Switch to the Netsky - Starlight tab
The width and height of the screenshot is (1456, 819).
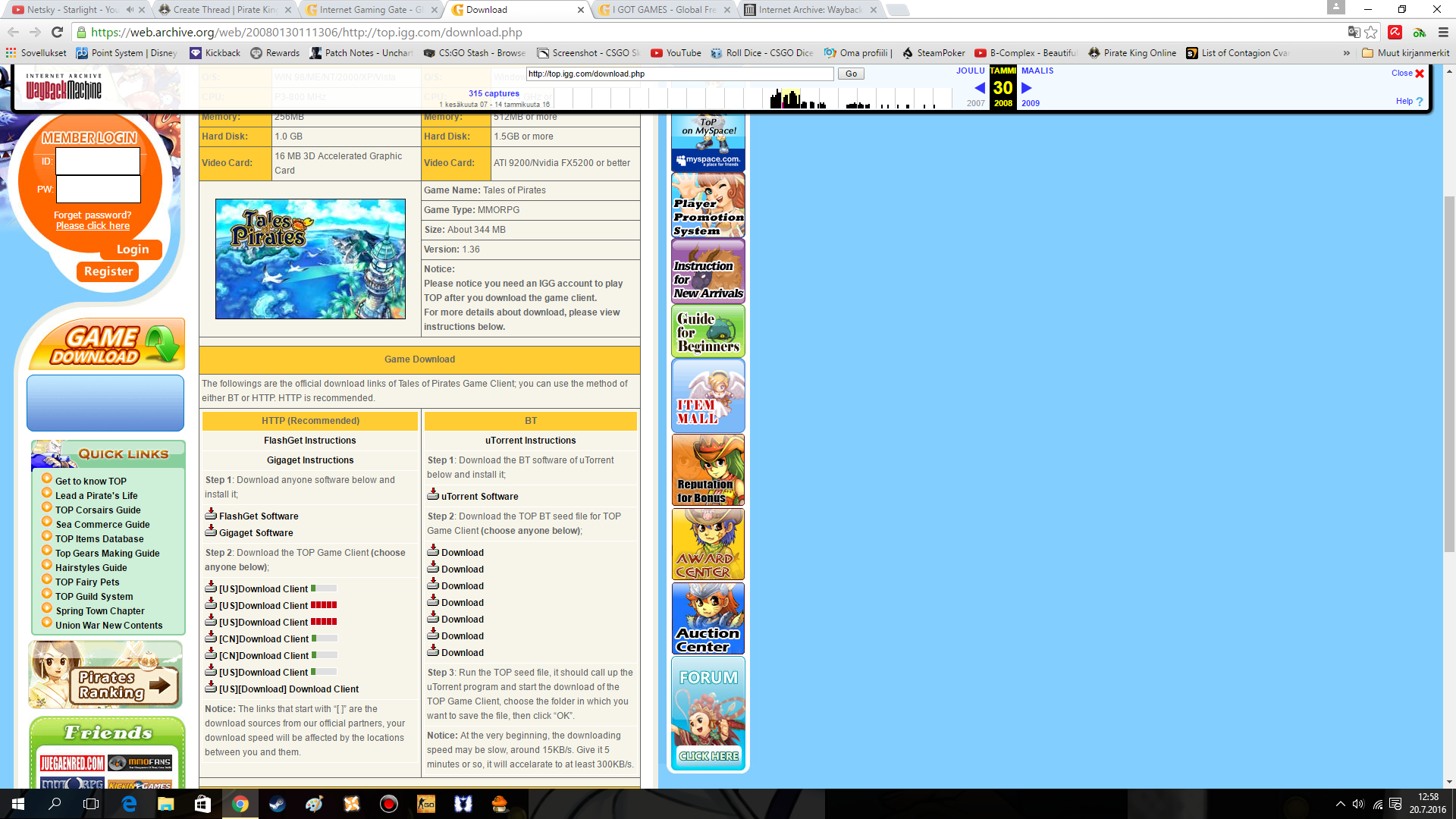[x=66, y=10]
